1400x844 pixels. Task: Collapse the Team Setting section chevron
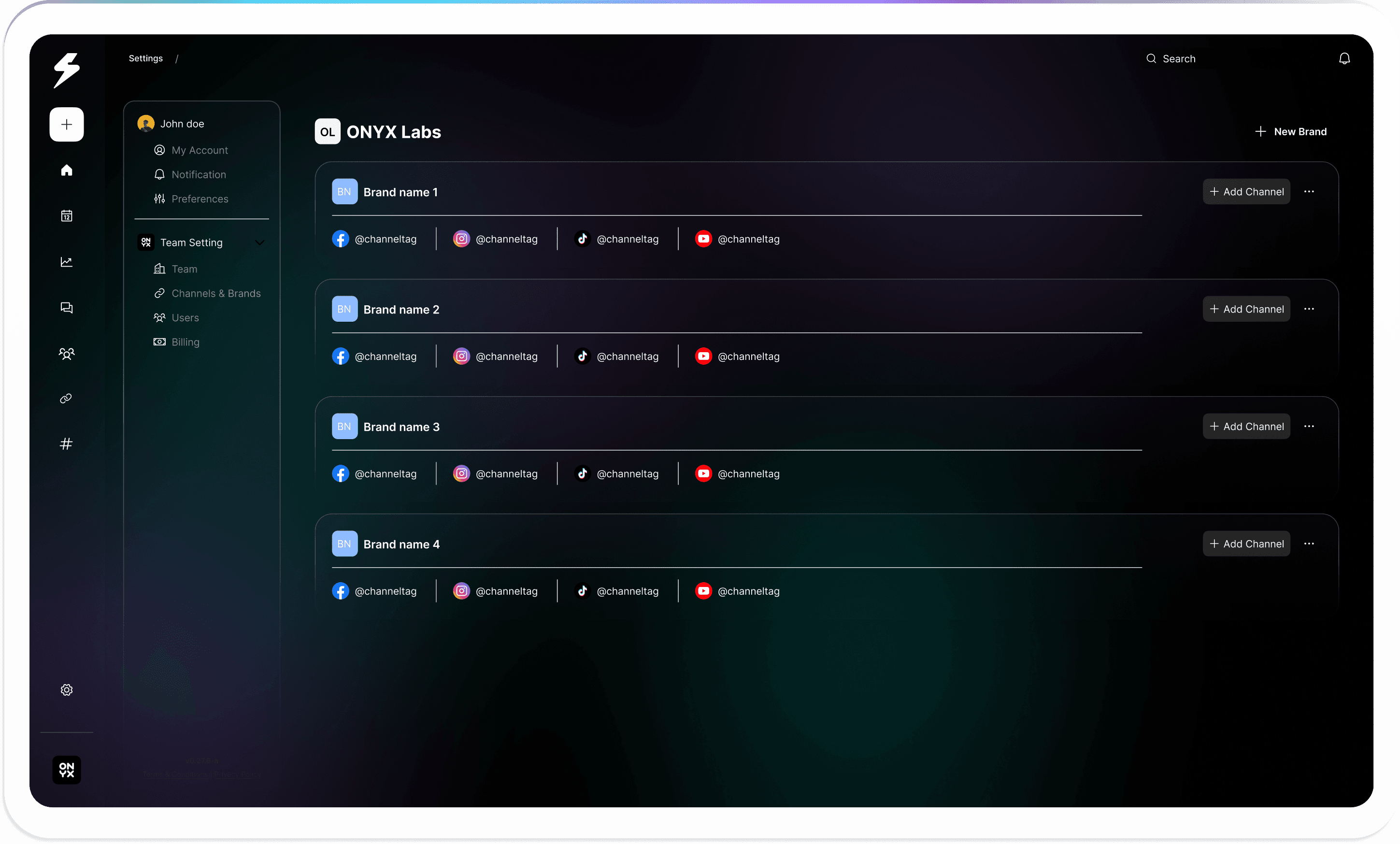click(259, 243)
